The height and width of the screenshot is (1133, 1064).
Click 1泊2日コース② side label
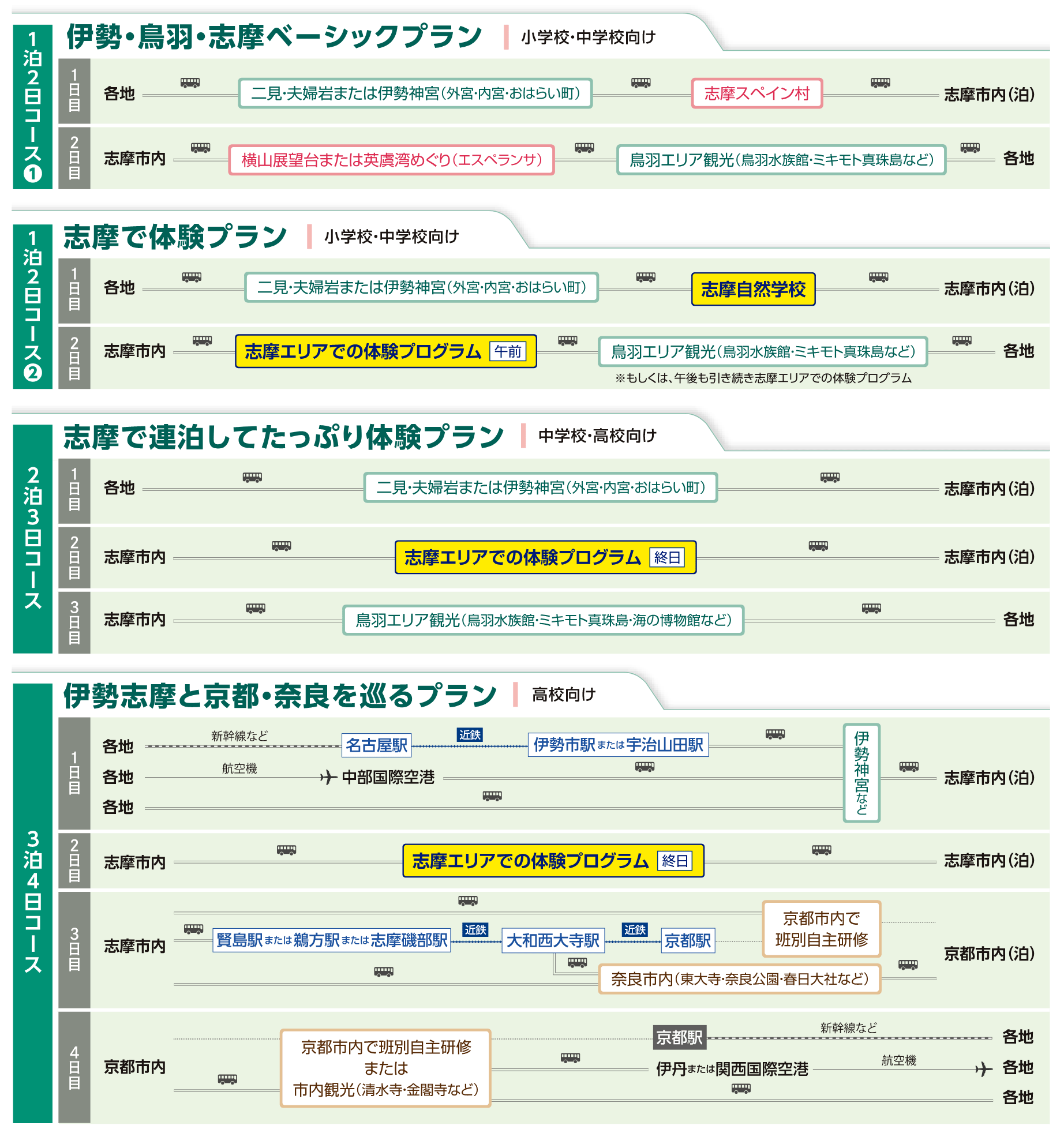click(32, 306)
